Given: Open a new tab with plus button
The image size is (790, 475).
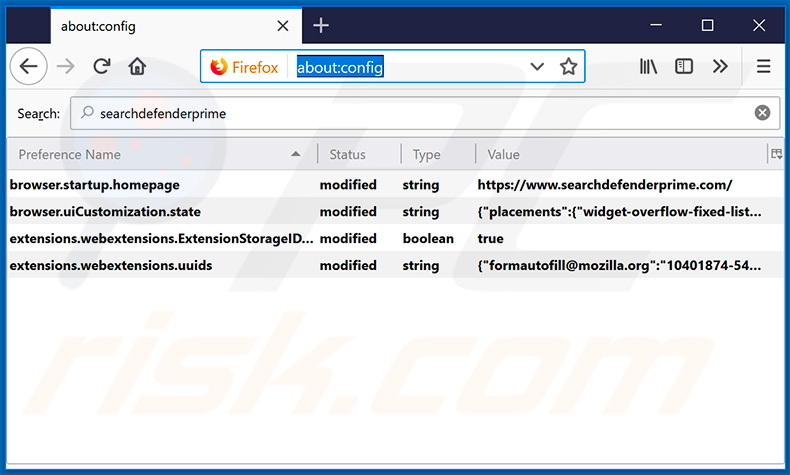Looking at the screenshot, I should click(321, 25).
